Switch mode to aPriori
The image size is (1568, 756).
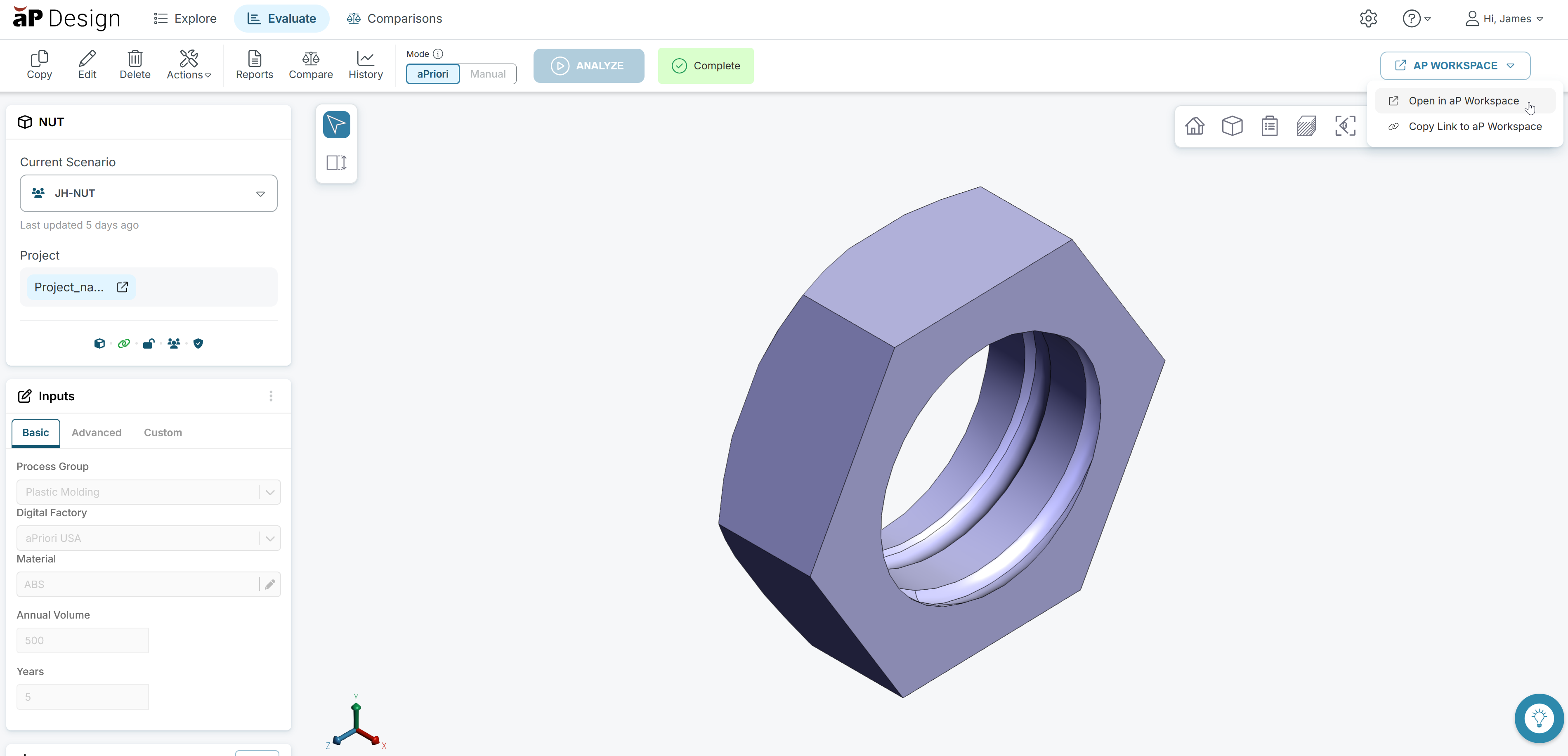pyautogui.click(x=433, y=73)
